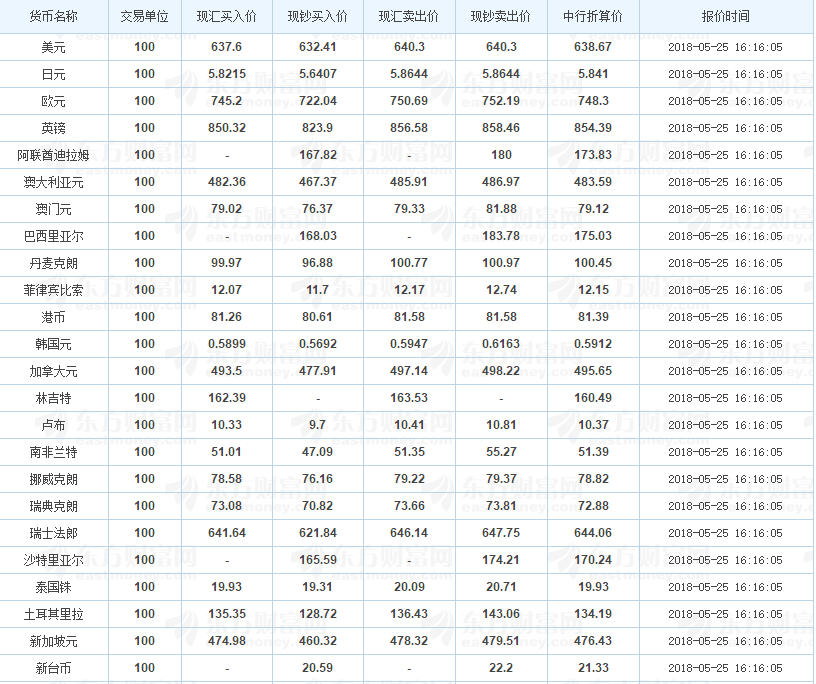
Task: Click the 12.74 value in 菲律宾比索 row
Action: click(501, 290)
